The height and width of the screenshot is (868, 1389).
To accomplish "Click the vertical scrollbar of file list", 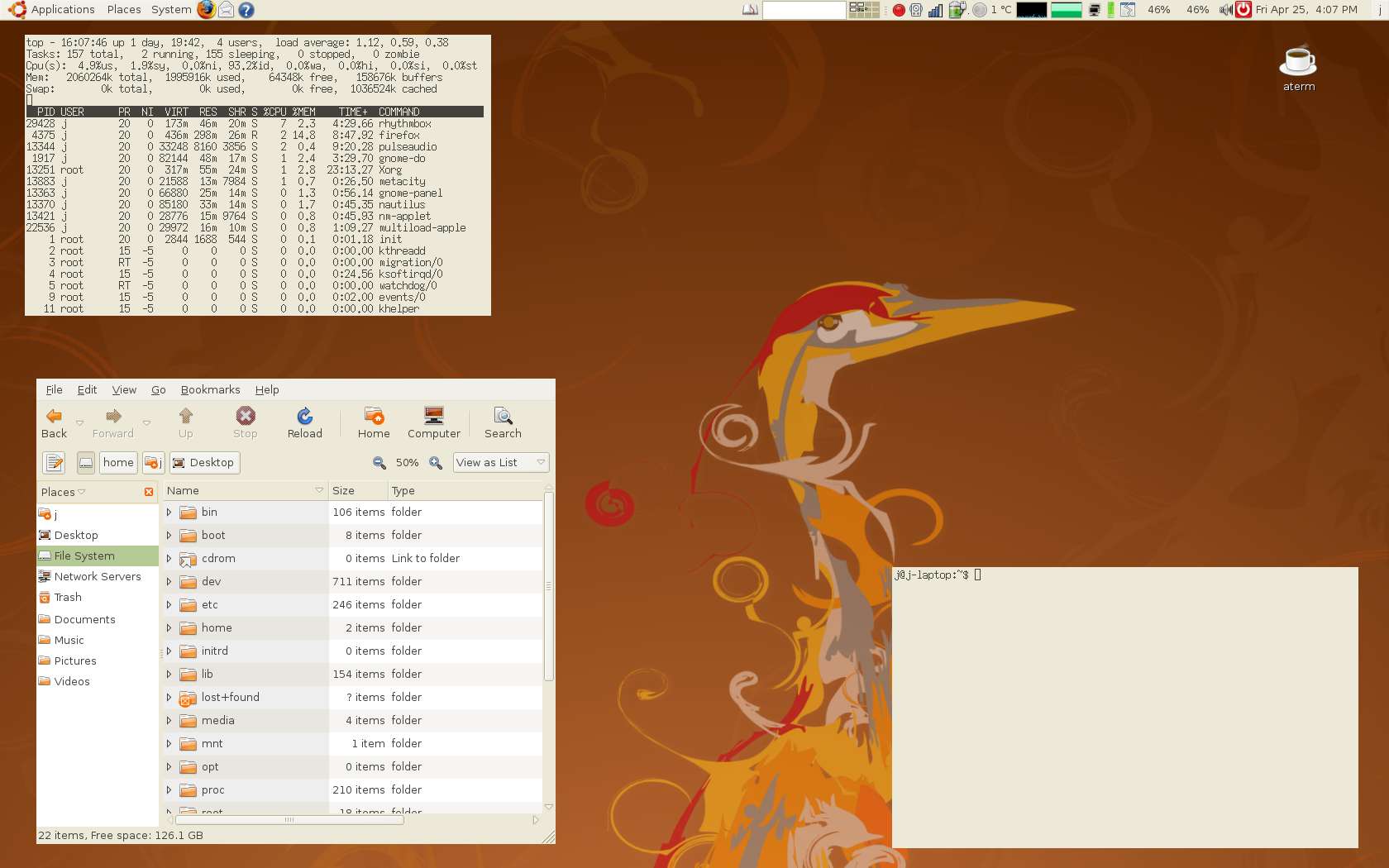I will pyautogui.click(x=548, y=585).
